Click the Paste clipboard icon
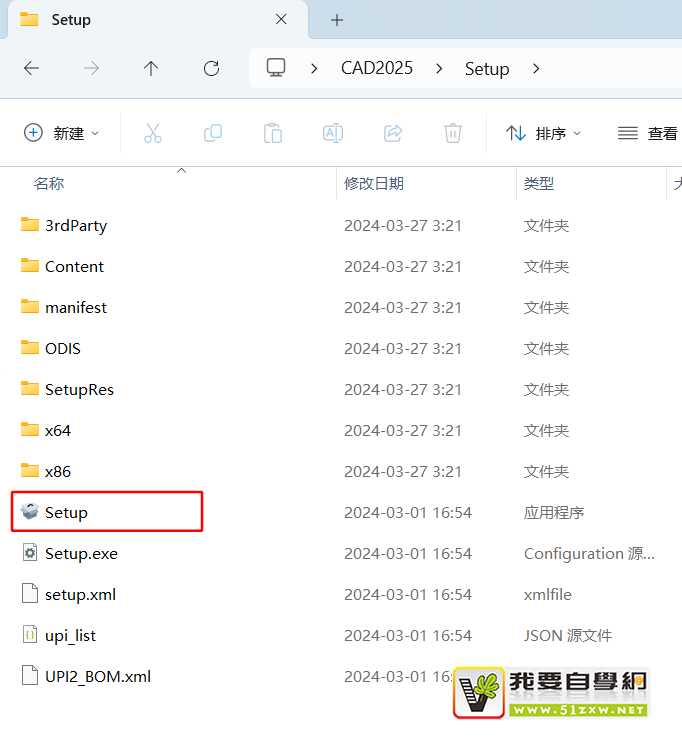 (272, 133)
